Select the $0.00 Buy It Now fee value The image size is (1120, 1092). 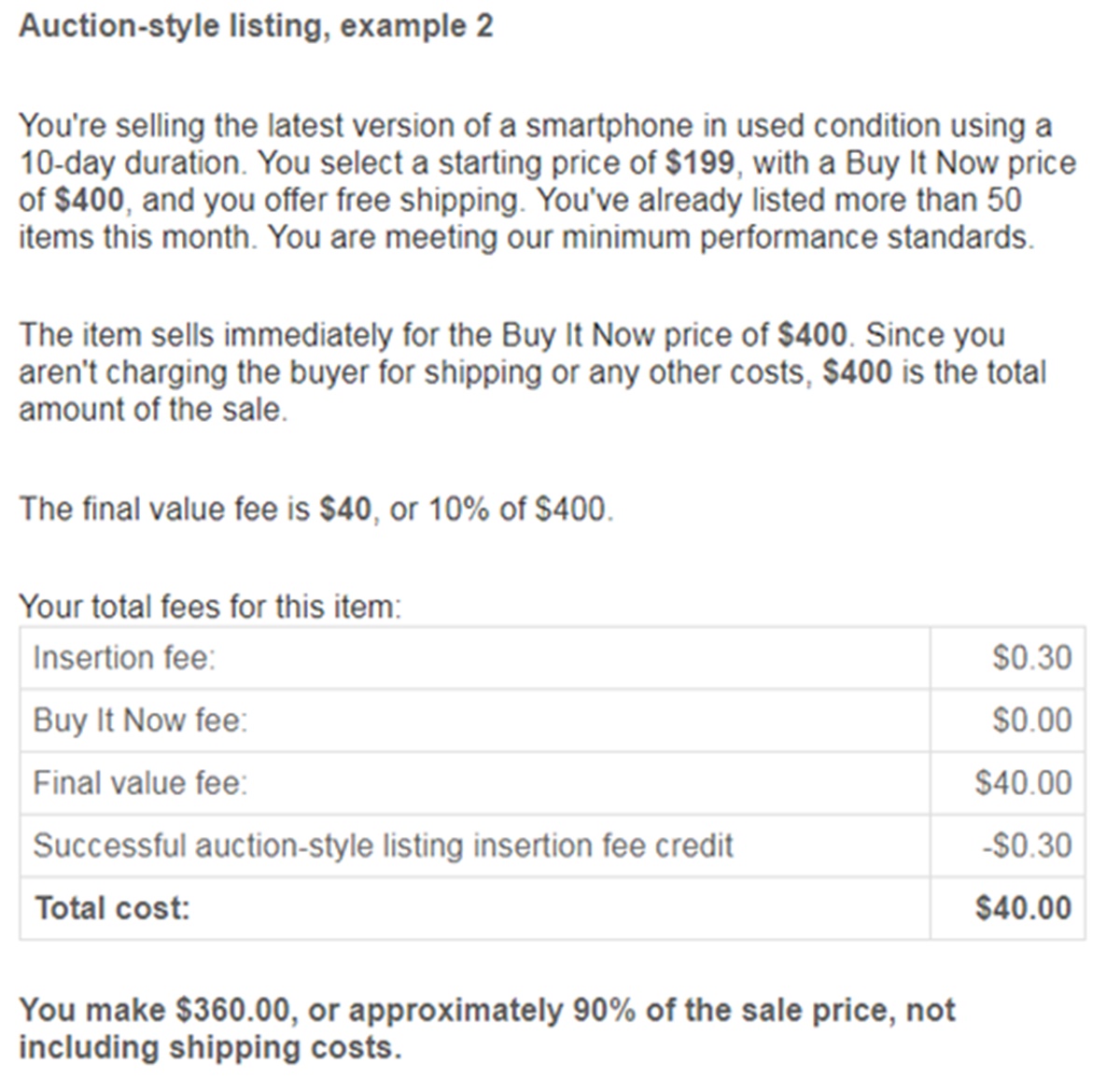pos(1032,721)
